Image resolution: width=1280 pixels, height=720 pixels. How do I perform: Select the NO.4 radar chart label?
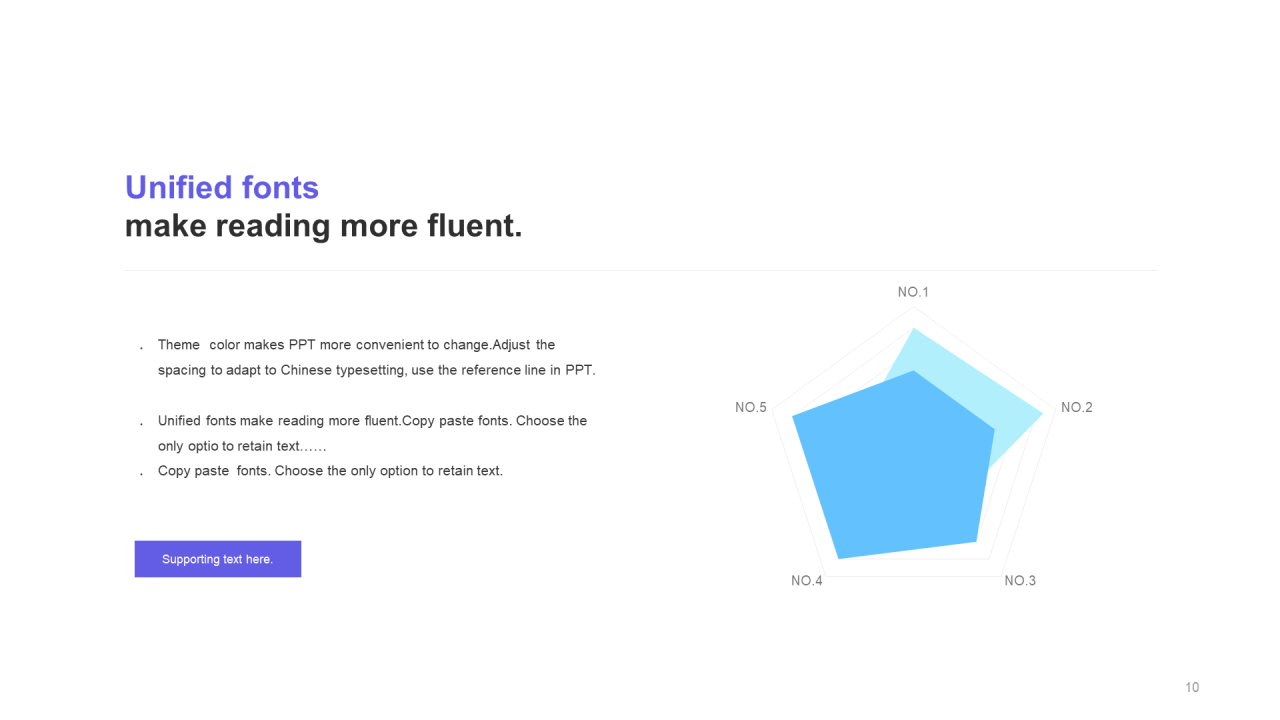coord(807,581)
